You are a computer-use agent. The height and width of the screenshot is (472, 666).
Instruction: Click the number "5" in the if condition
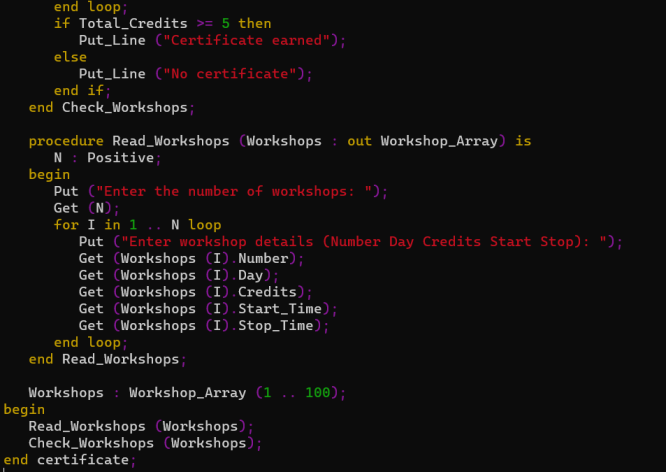pyautogui.click(x=226, y=23)
